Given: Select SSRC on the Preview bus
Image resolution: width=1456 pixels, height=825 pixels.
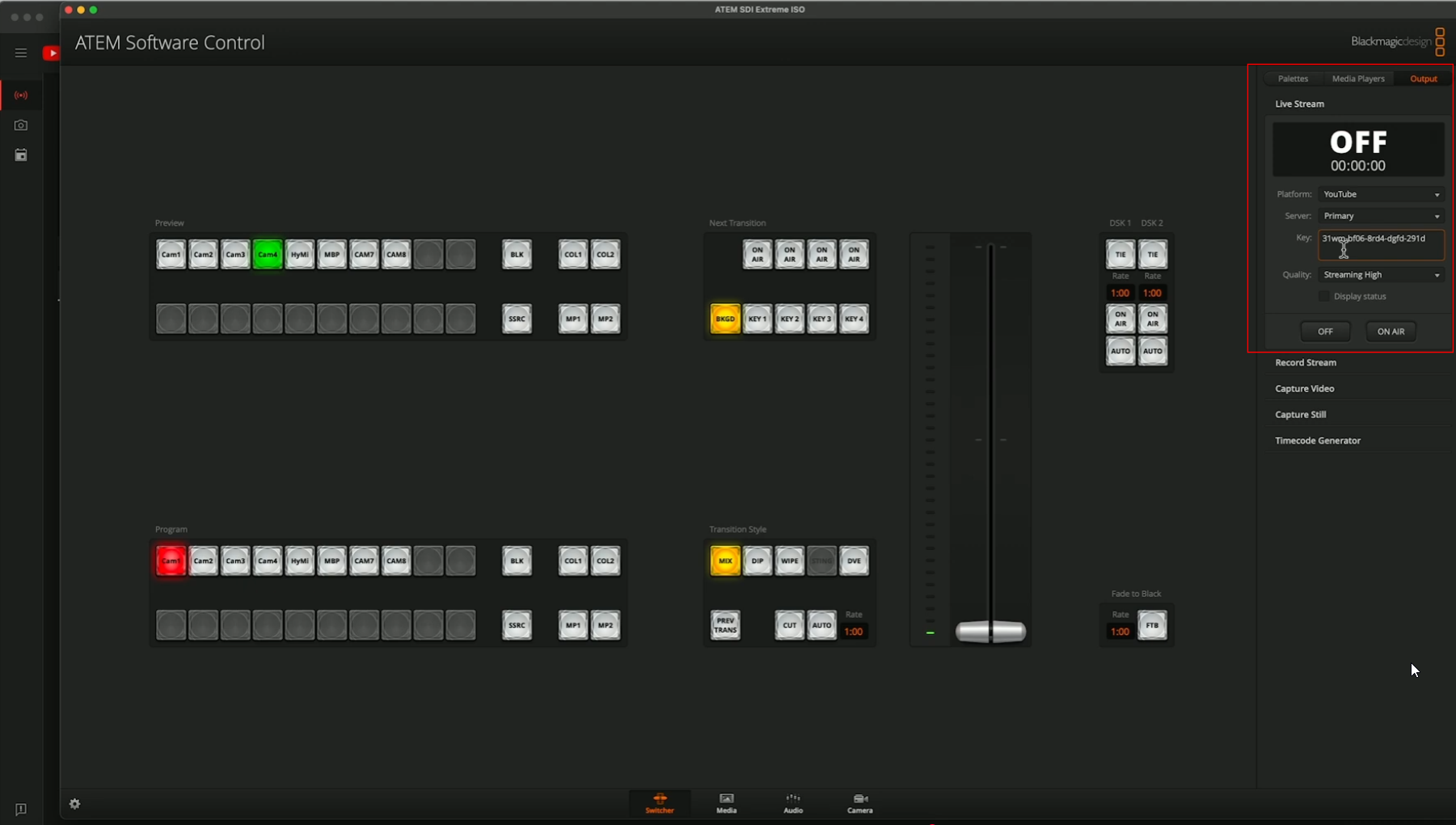Looking at the screenshot, I should 517,319.
